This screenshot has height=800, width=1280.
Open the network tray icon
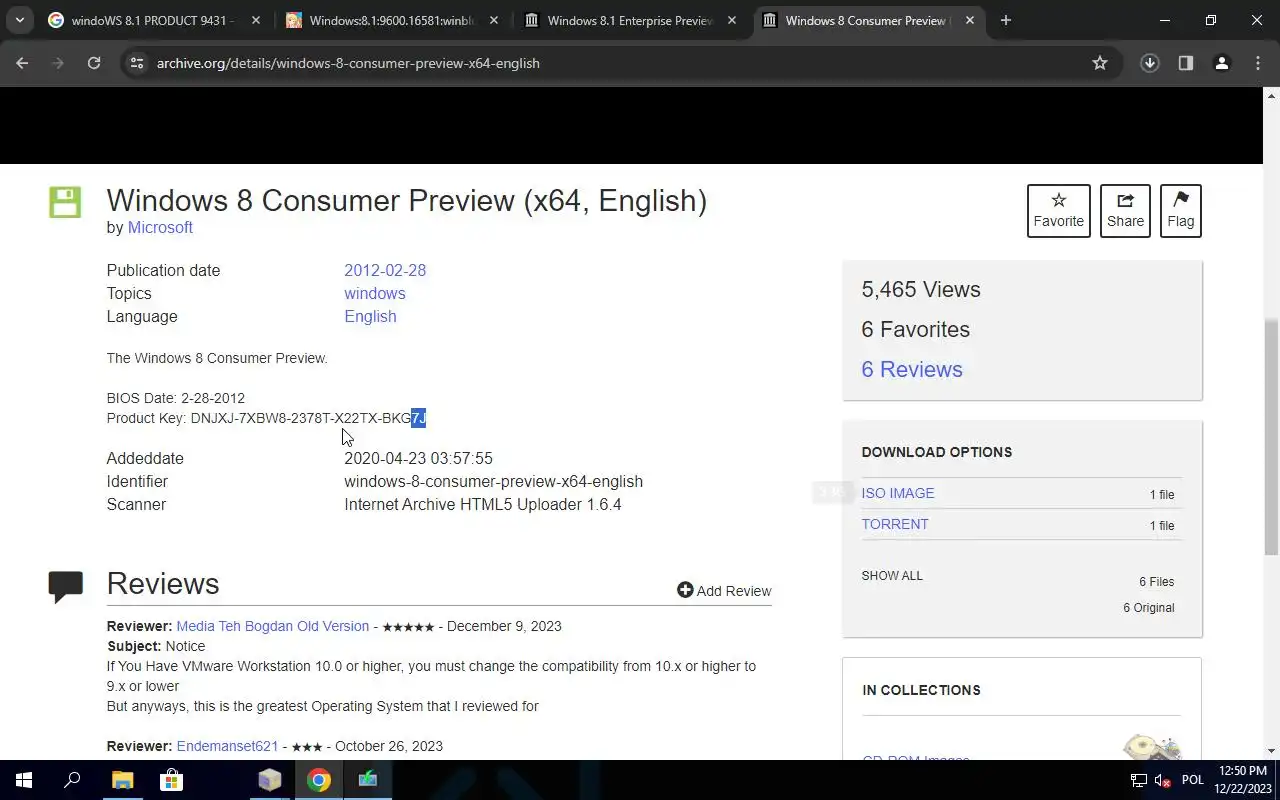coord(1138,780)
